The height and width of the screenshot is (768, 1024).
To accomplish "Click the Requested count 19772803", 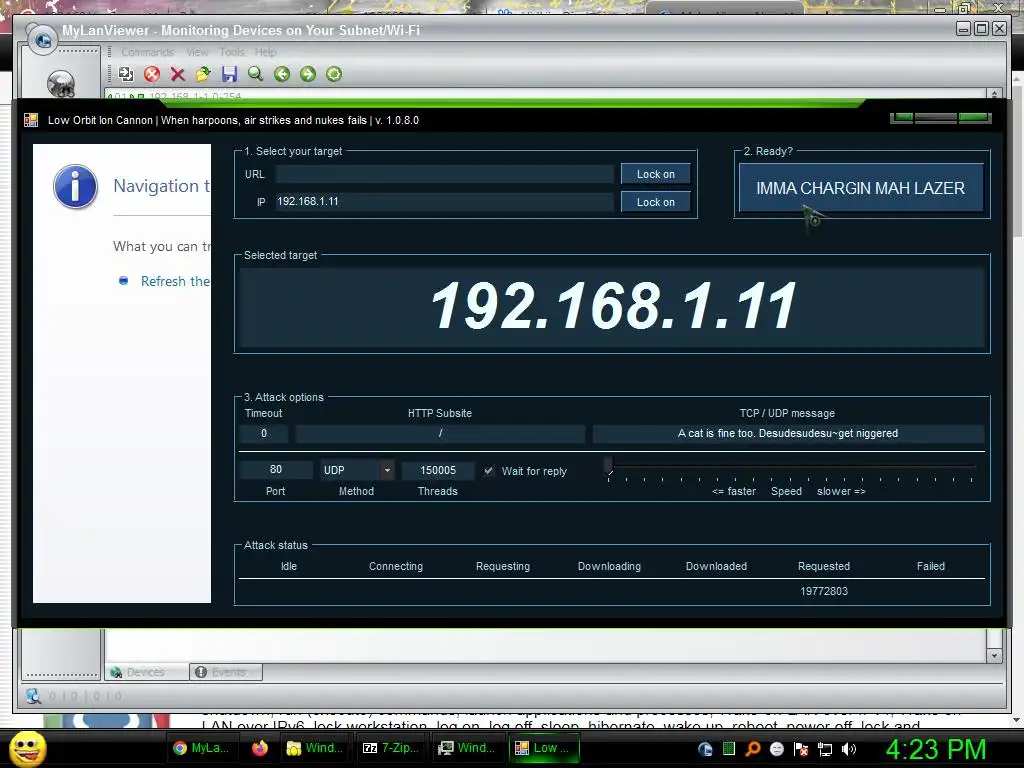I will [824, 591].
